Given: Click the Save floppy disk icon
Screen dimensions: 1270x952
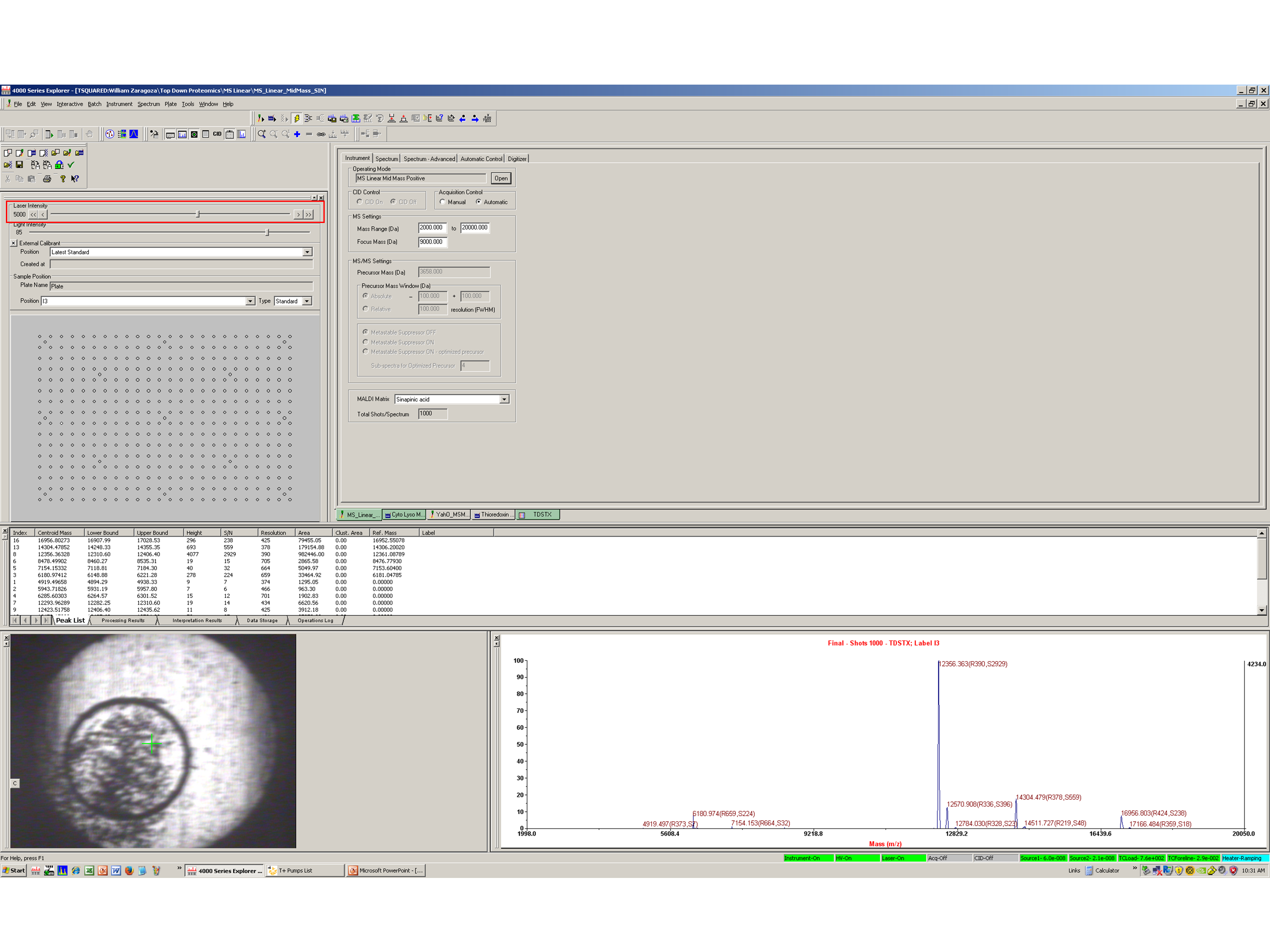Looking at the screenshot, I should point(19,165).
